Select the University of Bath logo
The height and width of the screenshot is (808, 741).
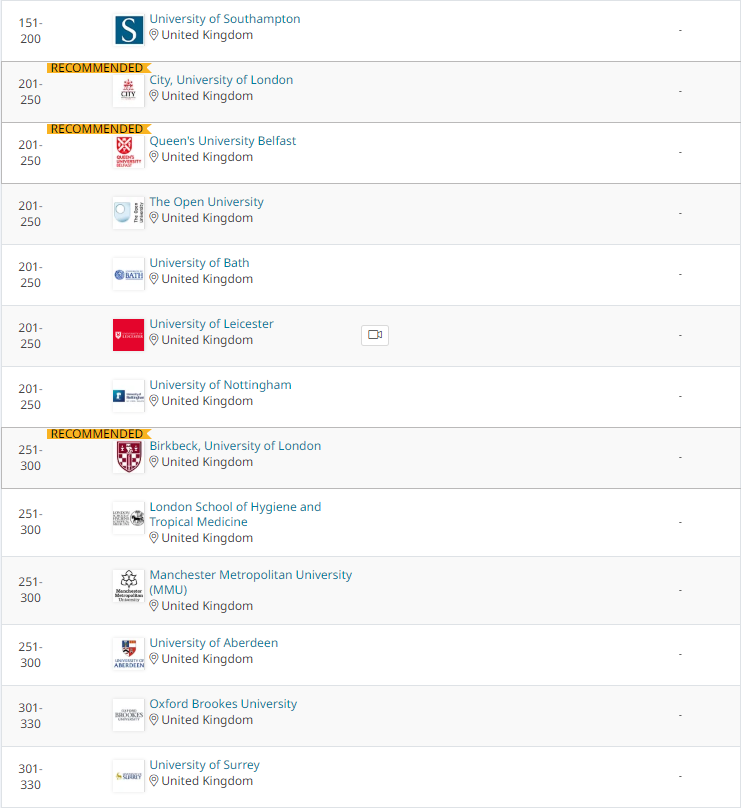point(128,274)
